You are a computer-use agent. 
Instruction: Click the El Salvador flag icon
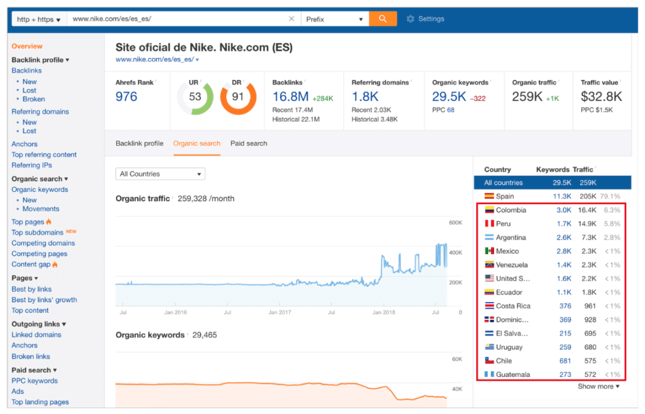(x=489, y=333)
